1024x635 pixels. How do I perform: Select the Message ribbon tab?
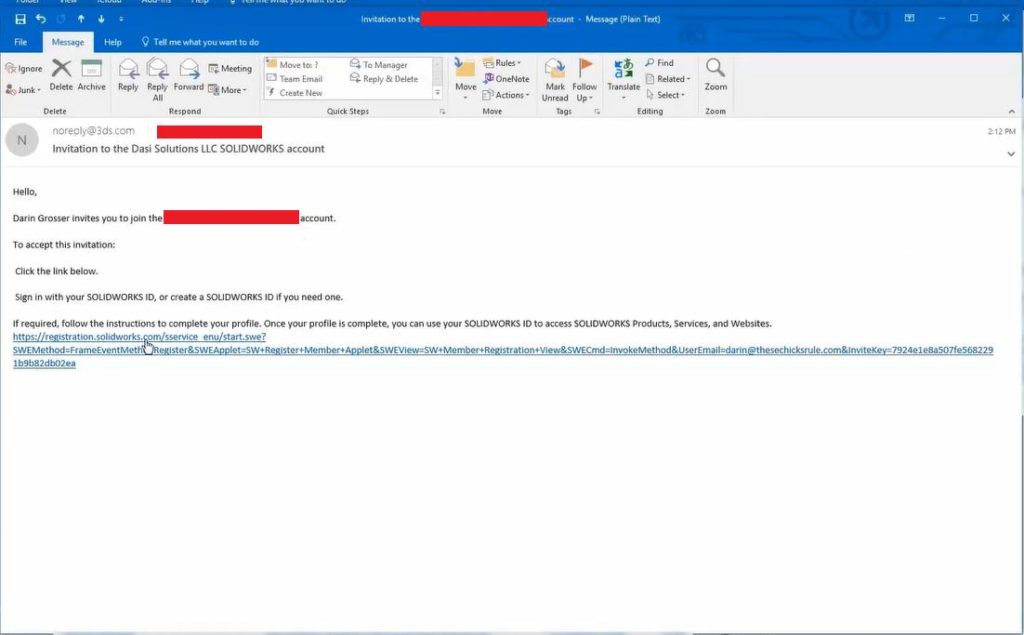68,42
